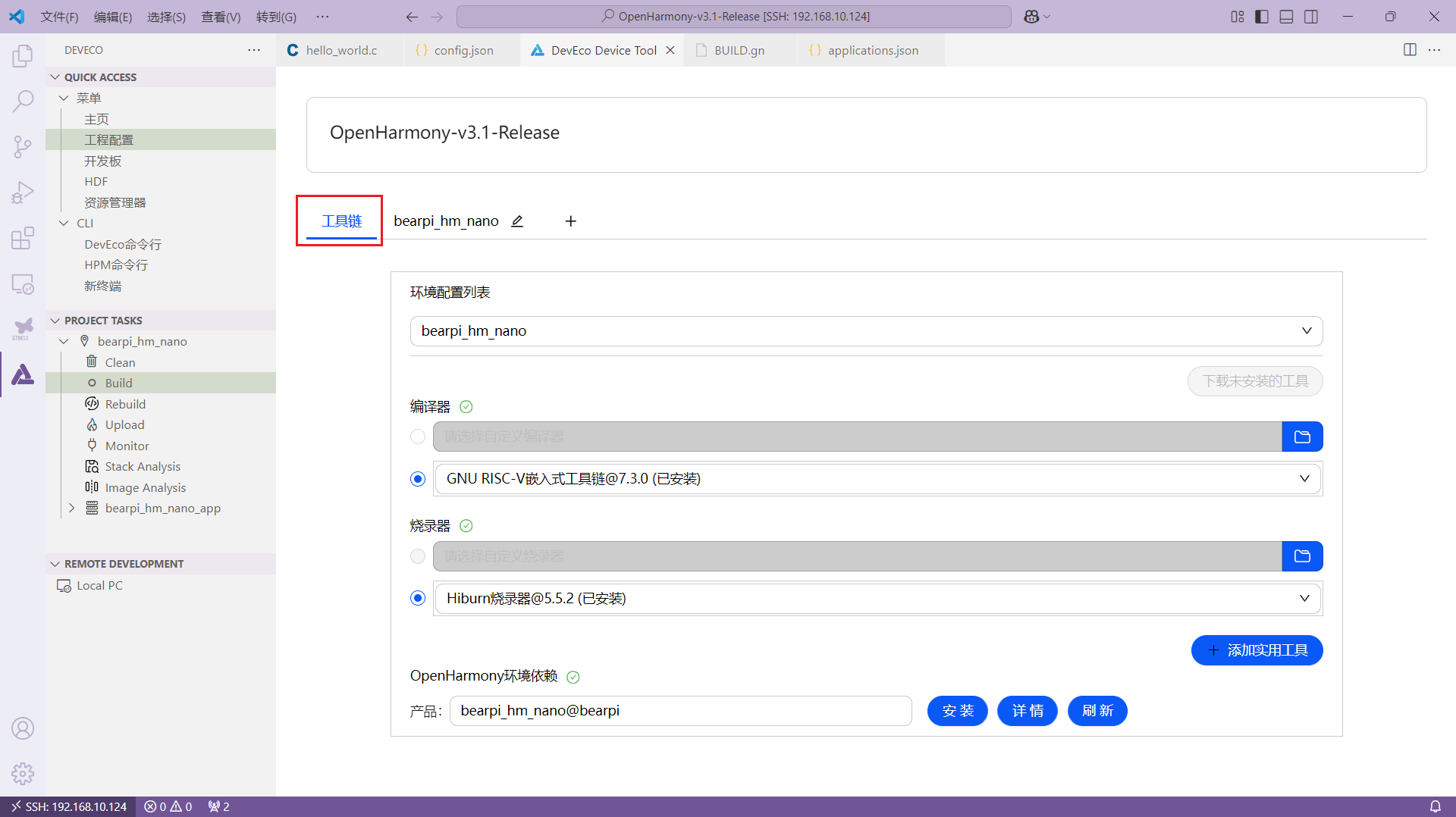This screenshot has width=1456, height=817.
Task: Customize layout icon in title bar
Action: [x=1238, y=17]
